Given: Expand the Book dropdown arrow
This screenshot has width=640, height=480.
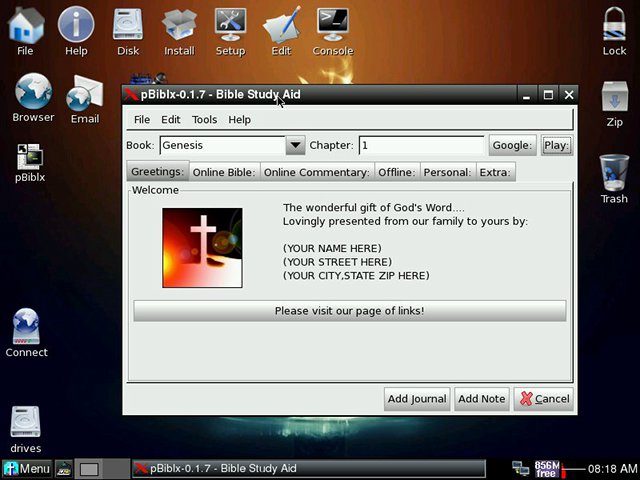Looking at the screenshot, I should pos(296,145).
